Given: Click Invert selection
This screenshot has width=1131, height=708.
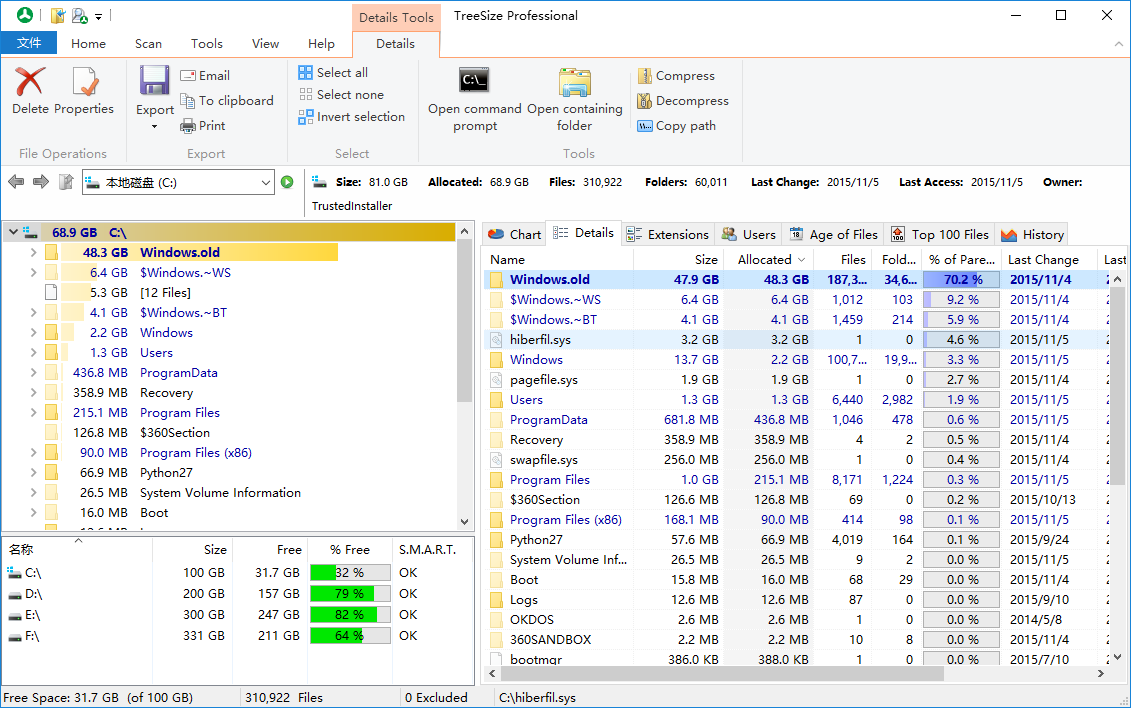Looking at the screenshot, I should tap(352, 117).
